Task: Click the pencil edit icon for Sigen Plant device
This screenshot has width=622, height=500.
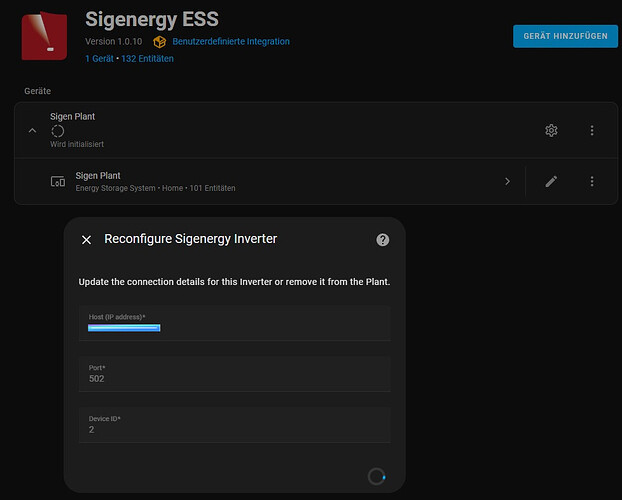Action: [551, 181]
